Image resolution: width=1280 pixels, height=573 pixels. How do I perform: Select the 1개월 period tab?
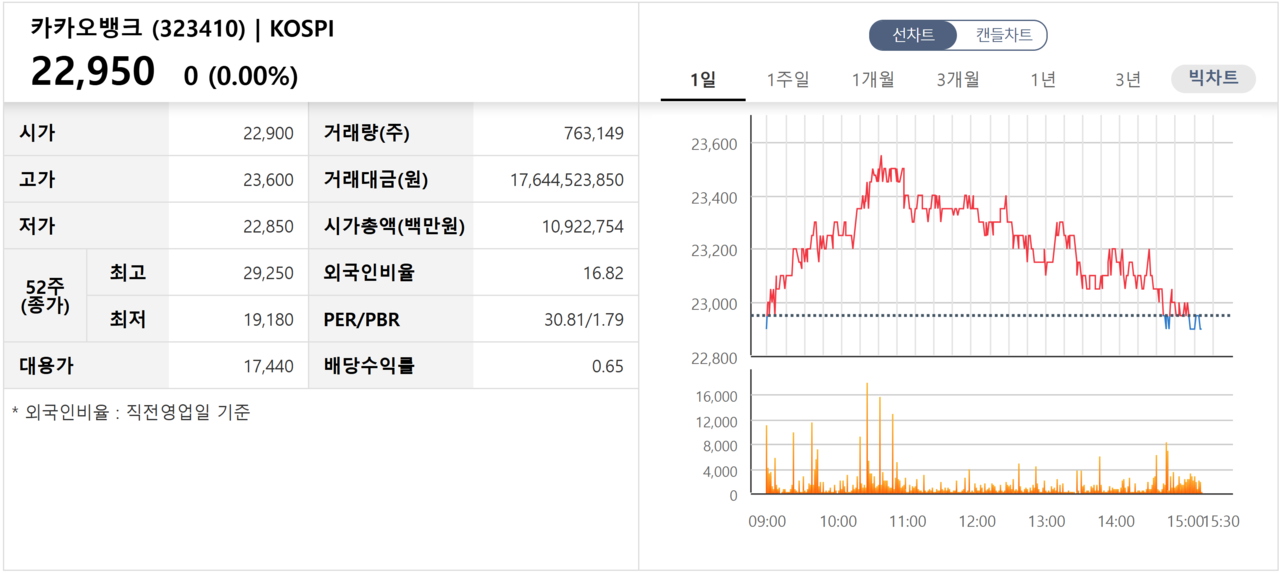(x=873, y=80)
